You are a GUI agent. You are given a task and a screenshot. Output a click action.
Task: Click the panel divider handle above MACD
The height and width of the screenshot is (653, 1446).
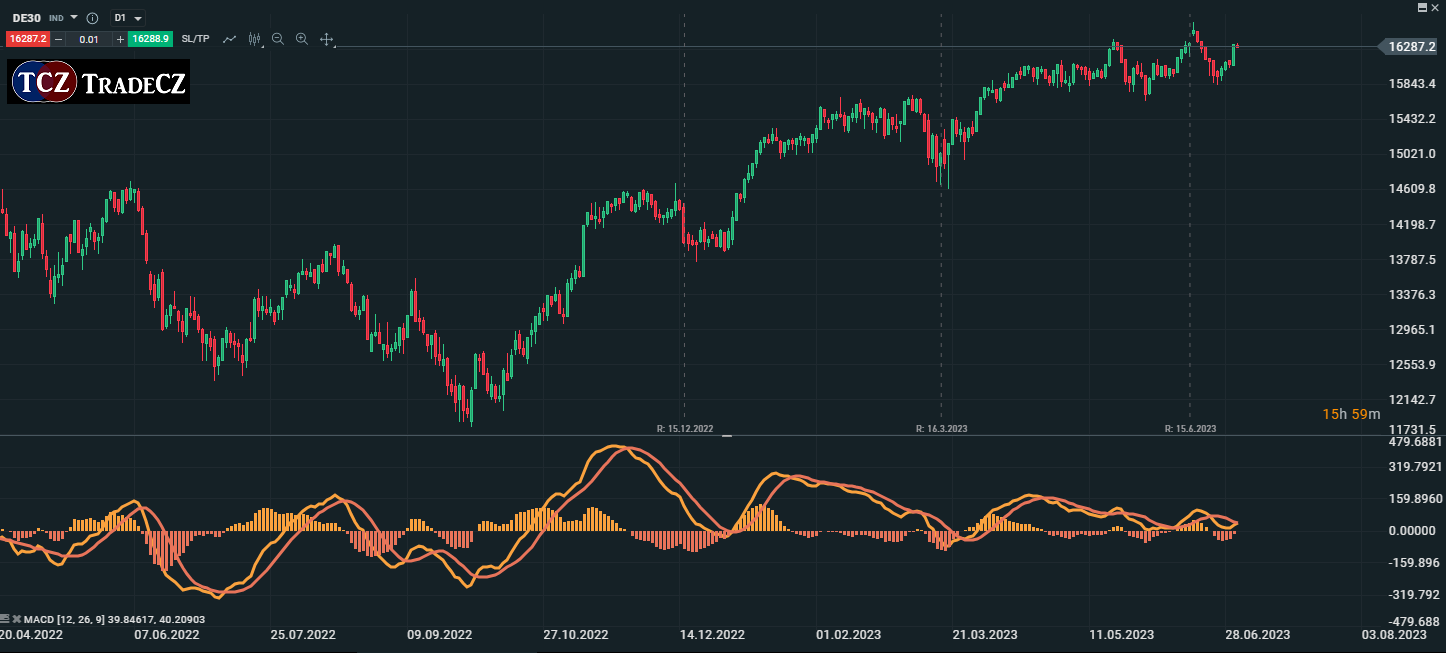727,436
